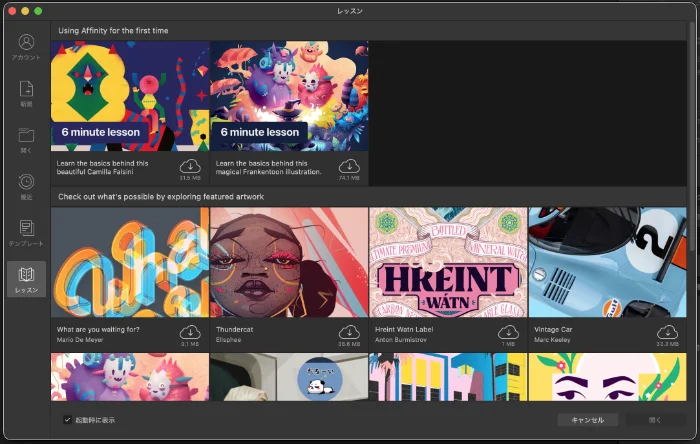Click the 'Anton Burmistrov' author name
Image resolution: width=700 pixels, height=444 pixels.
click(x=401, y=340)
